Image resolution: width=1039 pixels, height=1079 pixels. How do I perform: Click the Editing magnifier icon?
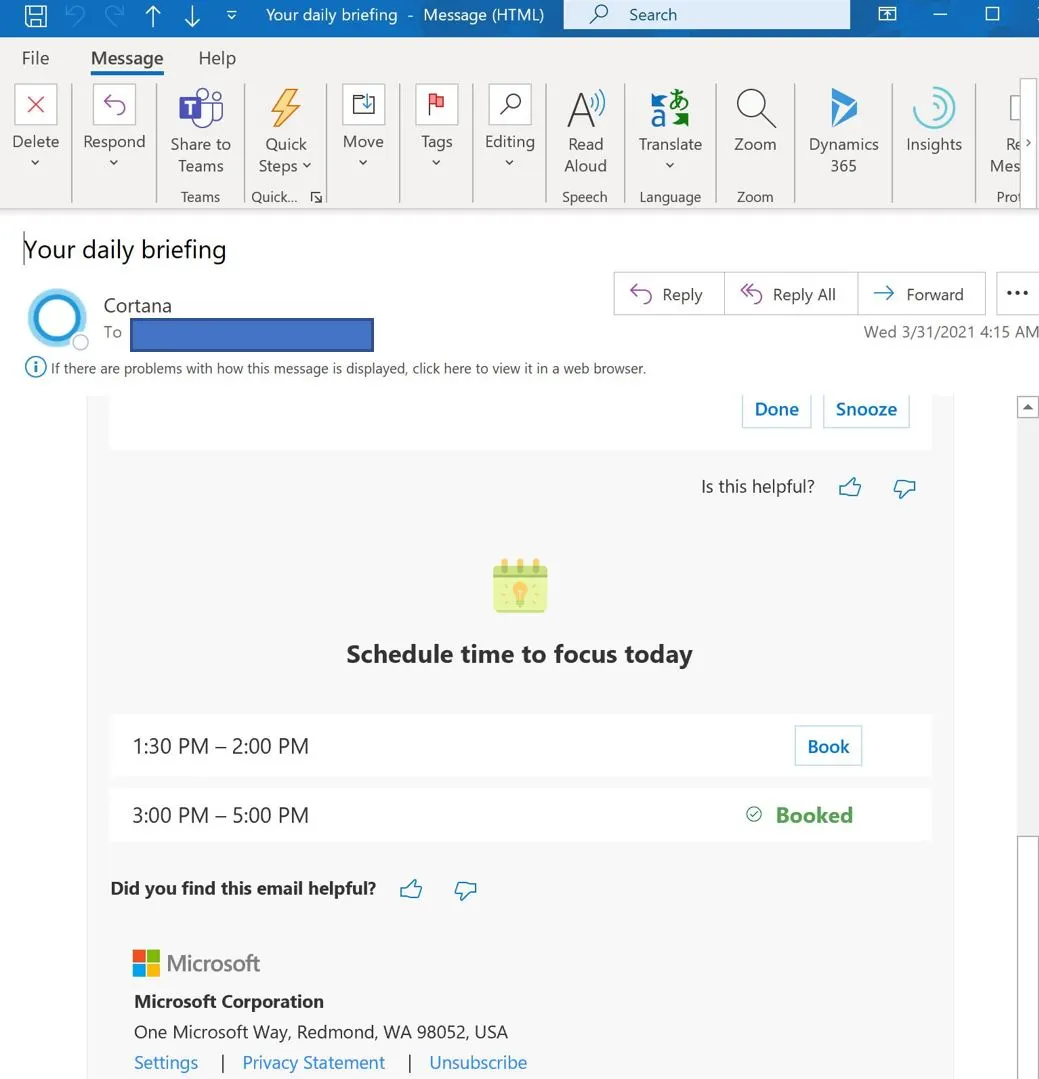[x=510, y=105]
